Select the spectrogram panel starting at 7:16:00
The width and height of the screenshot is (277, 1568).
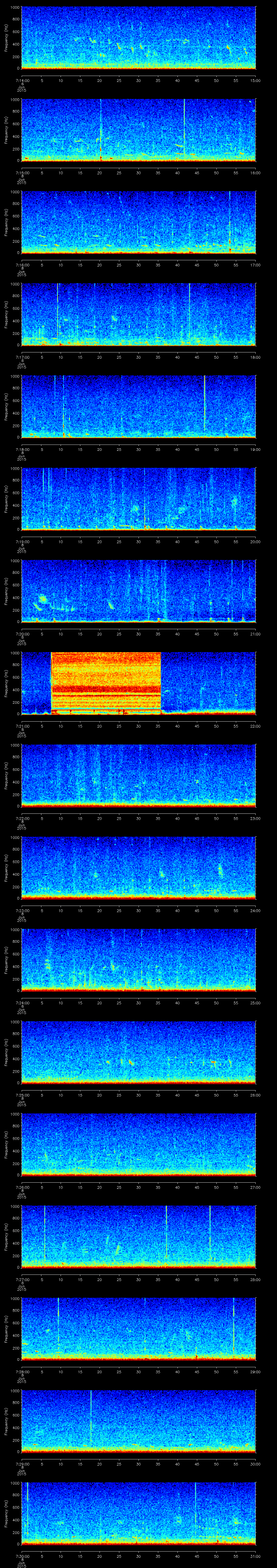point(138,222)
